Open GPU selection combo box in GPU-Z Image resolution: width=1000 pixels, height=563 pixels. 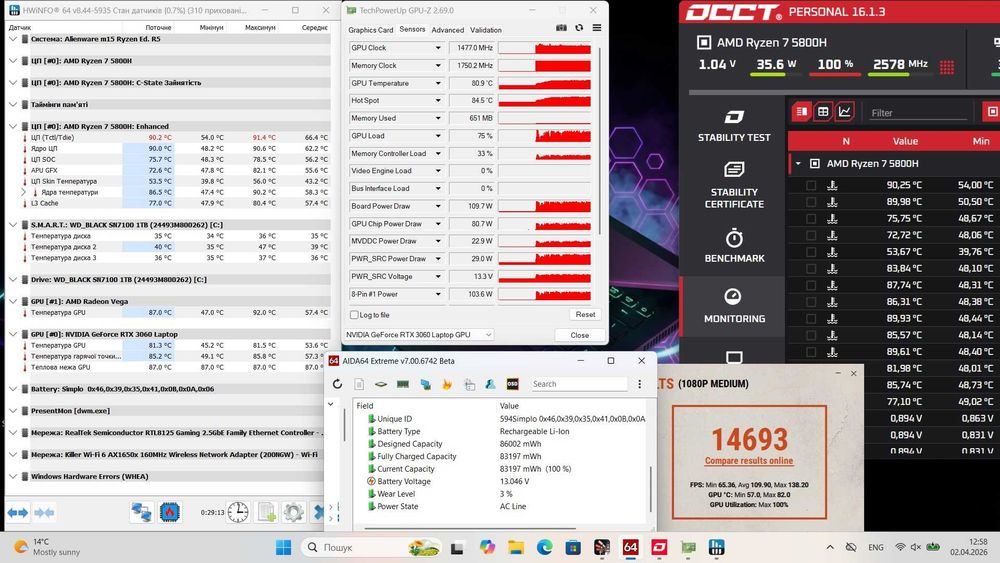point(418,335)
